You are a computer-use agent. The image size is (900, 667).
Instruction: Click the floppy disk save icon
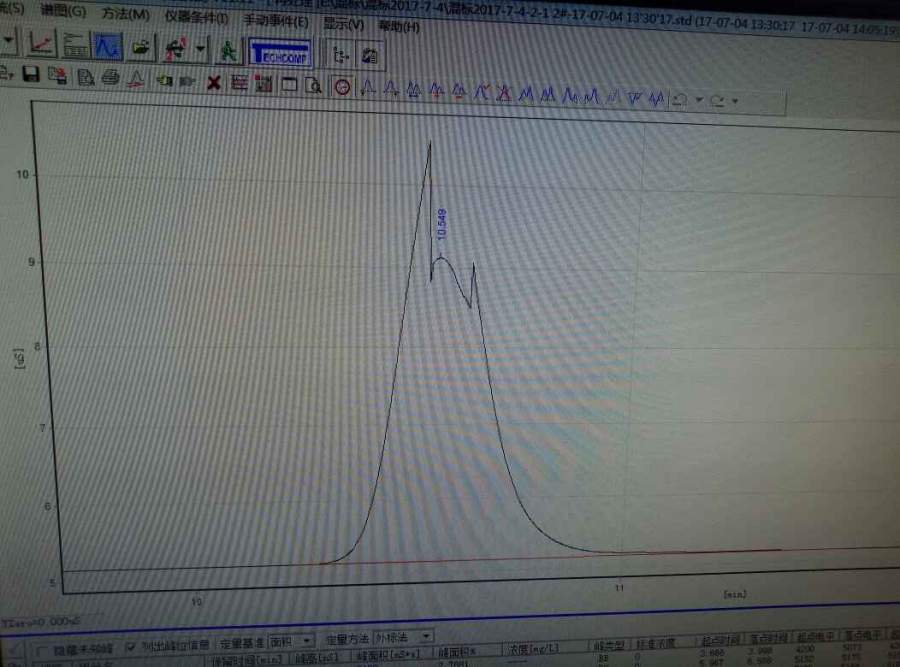30,73
